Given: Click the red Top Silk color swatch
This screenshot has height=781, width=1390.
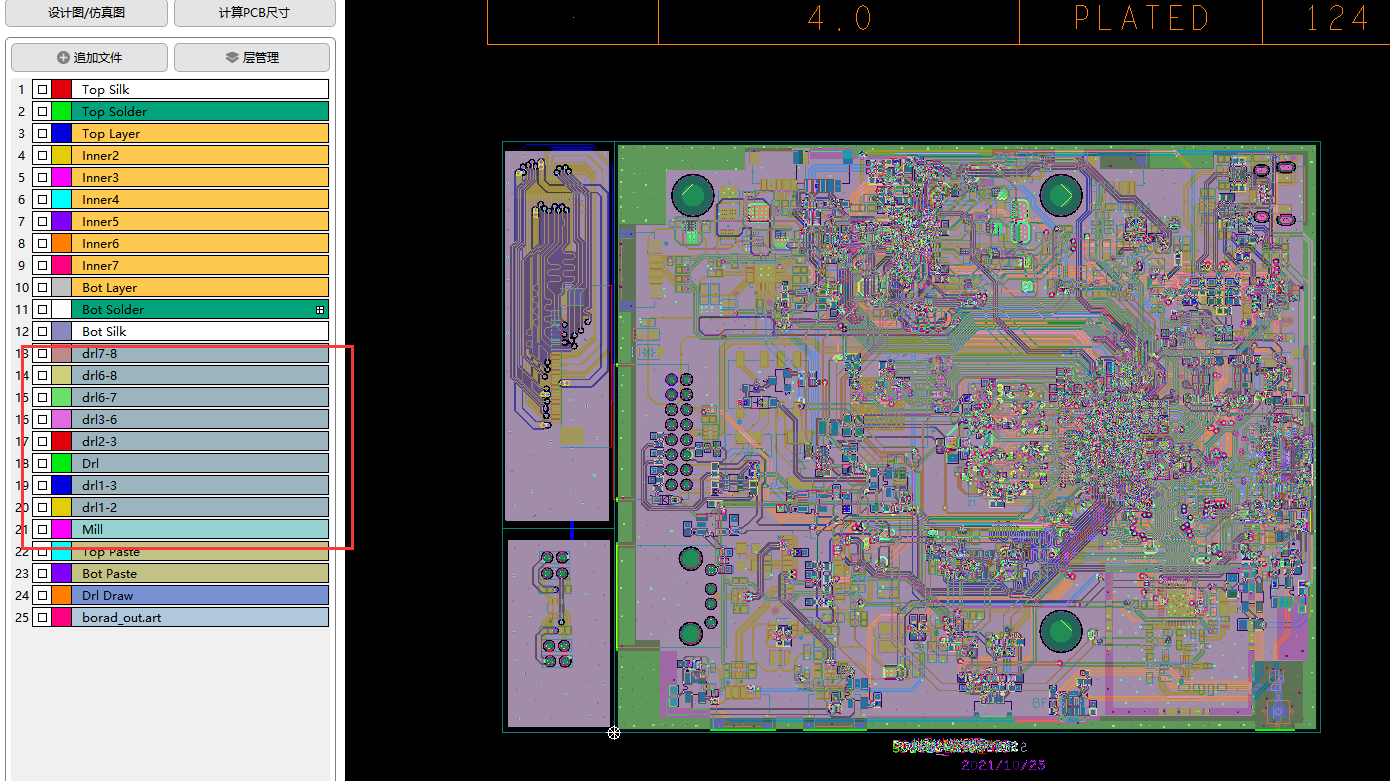Looking at the screenshot, I should coord(62,90).
